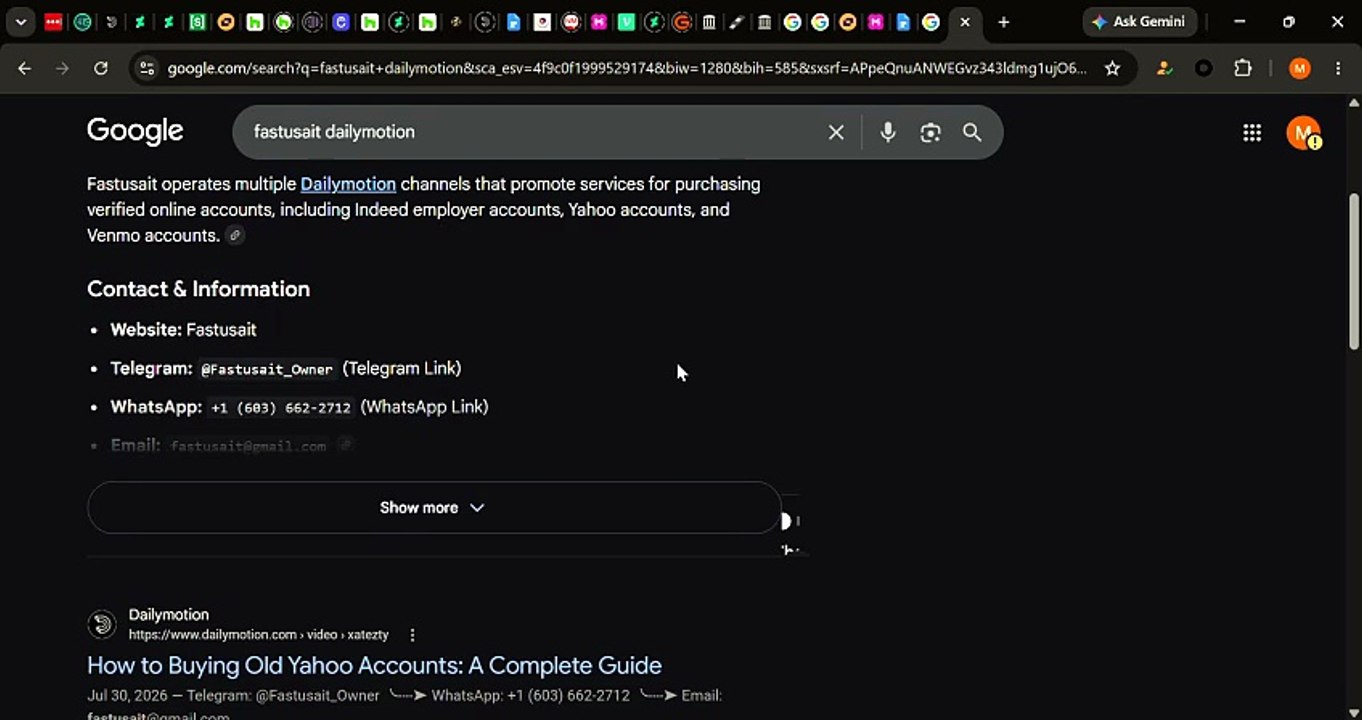Search by image with Lens icon
1362x720 pixels.
(930, 132)
